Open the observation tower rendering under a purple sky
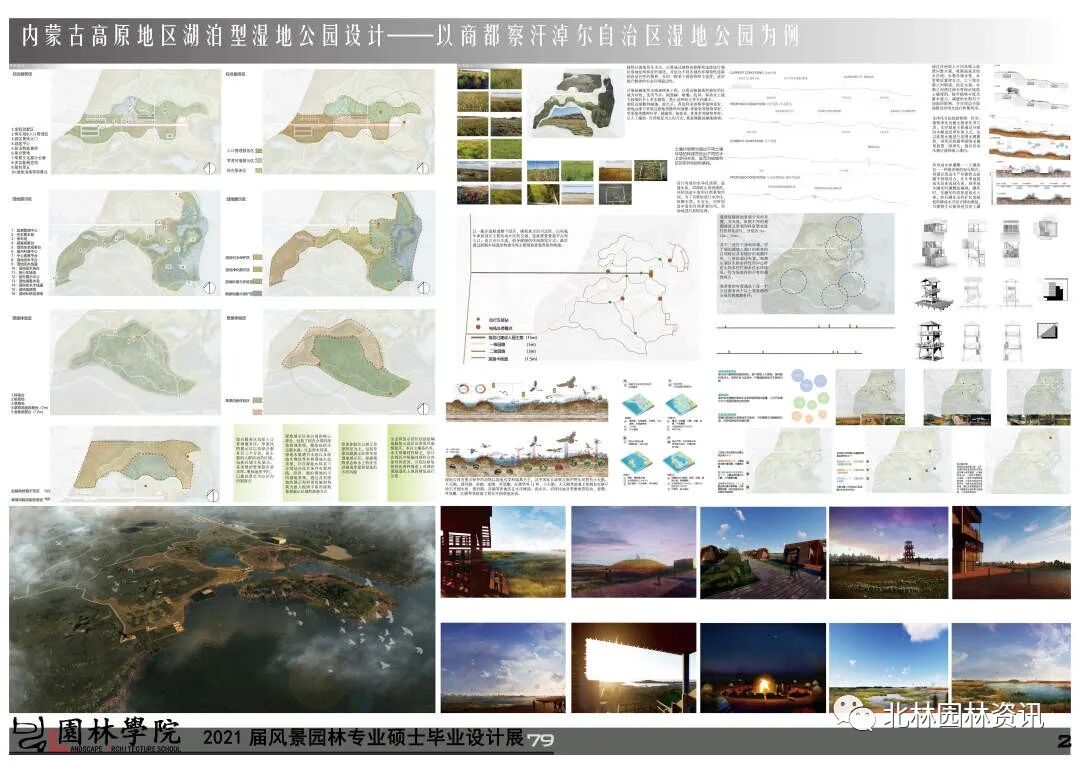Viewport: 1080px width, 764px height. (x=889, y=552)
